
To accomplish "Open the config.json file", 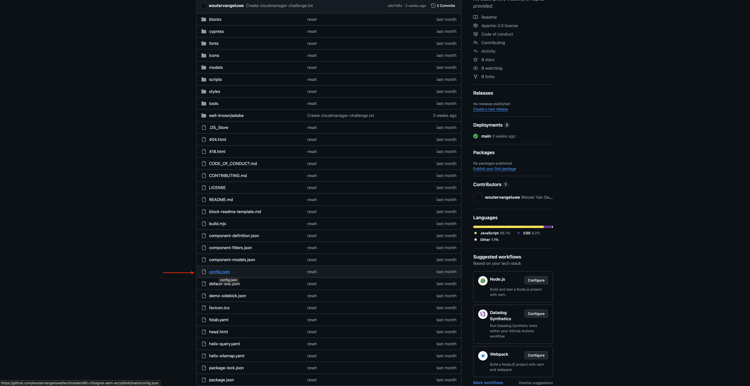I will point(219,272).
